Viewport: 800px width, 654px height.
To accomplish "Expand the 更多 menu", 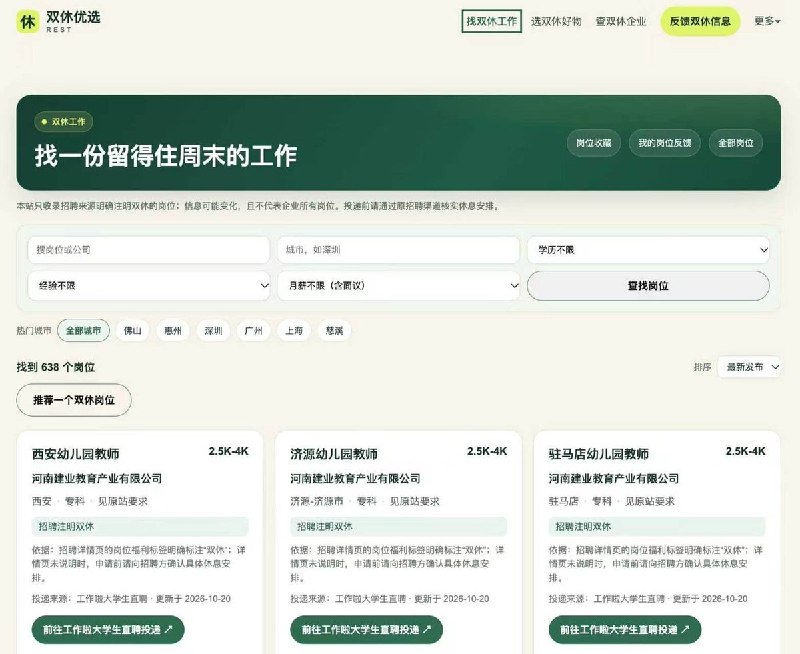I will (767, 21).
